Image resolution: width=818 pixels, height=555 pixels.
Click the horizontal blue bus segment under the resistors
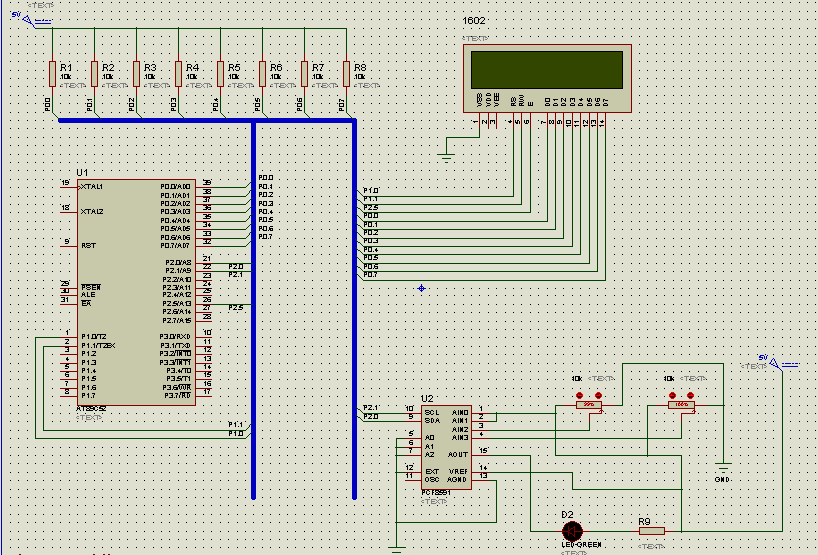click(207, 120)
